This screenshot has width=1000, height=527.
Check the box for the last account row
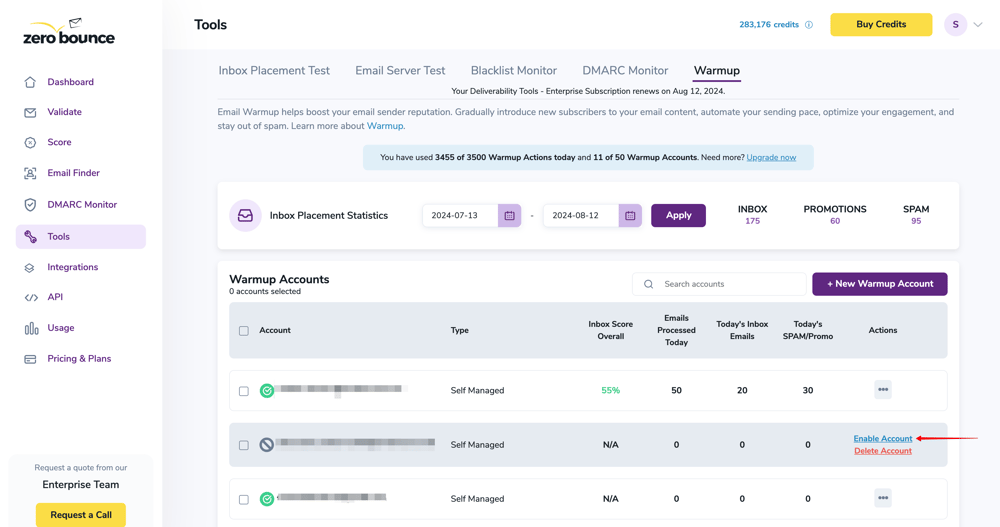244,500
